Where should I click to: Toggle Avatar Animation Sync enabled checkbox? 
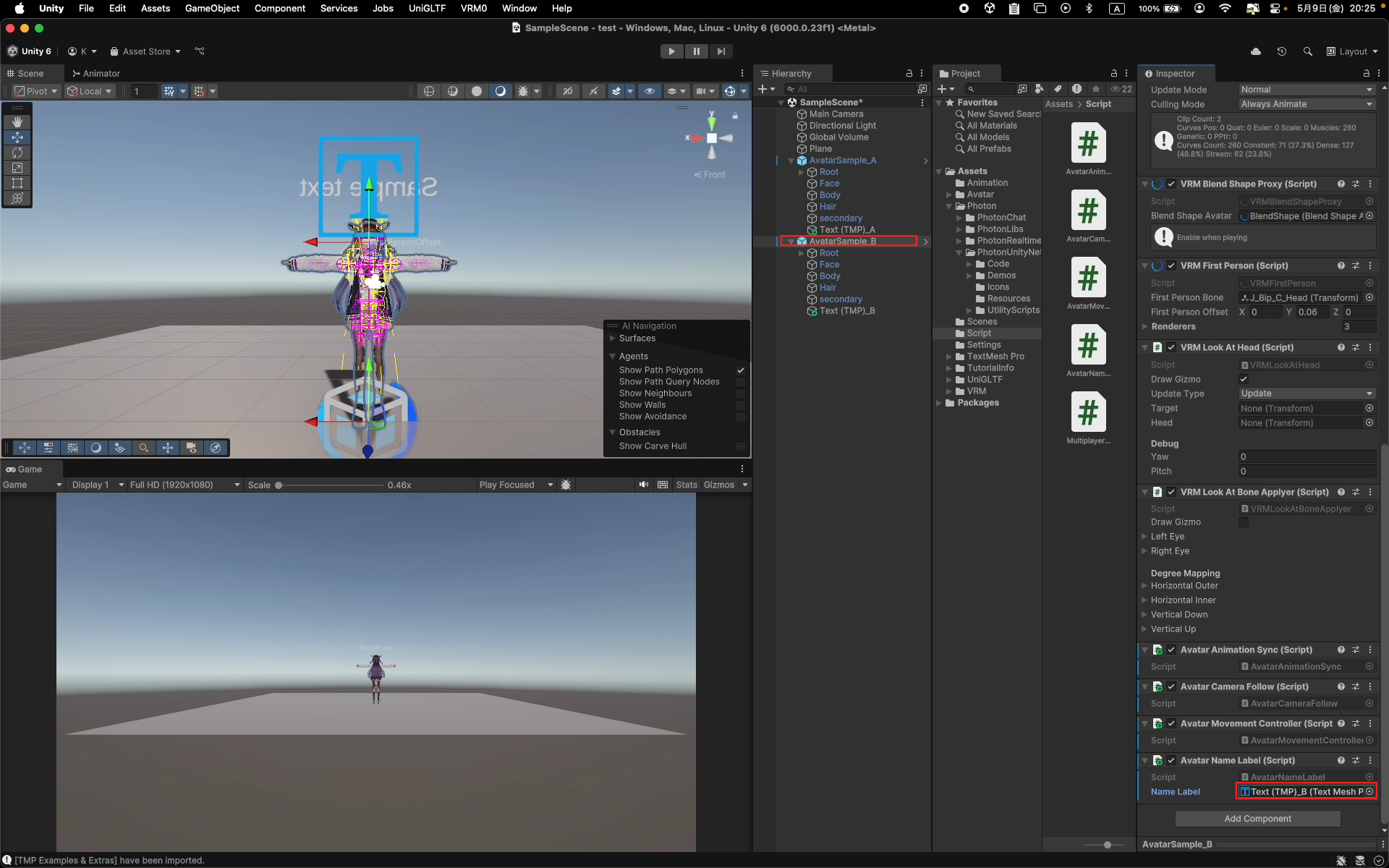[1171, 650]
